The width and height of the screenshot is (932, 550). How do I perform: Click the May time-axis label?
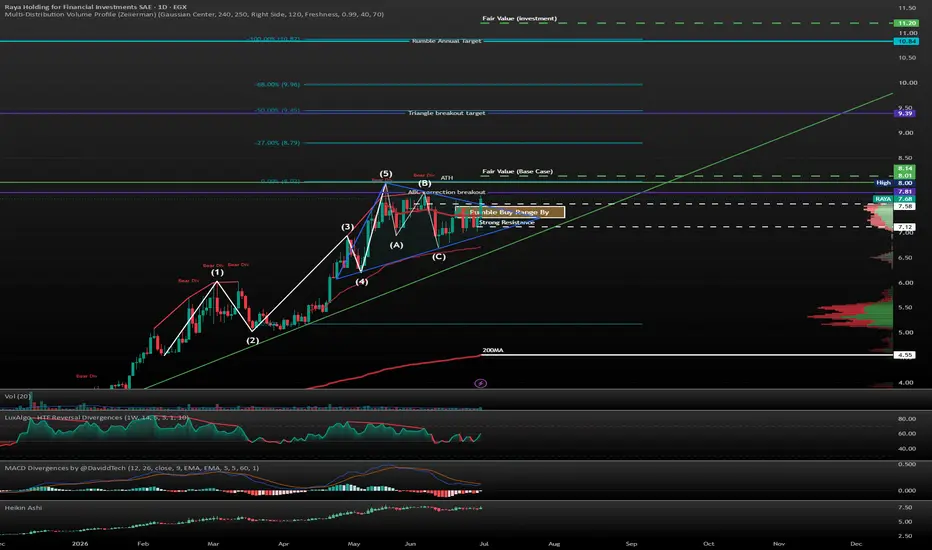tap(354, 543)
